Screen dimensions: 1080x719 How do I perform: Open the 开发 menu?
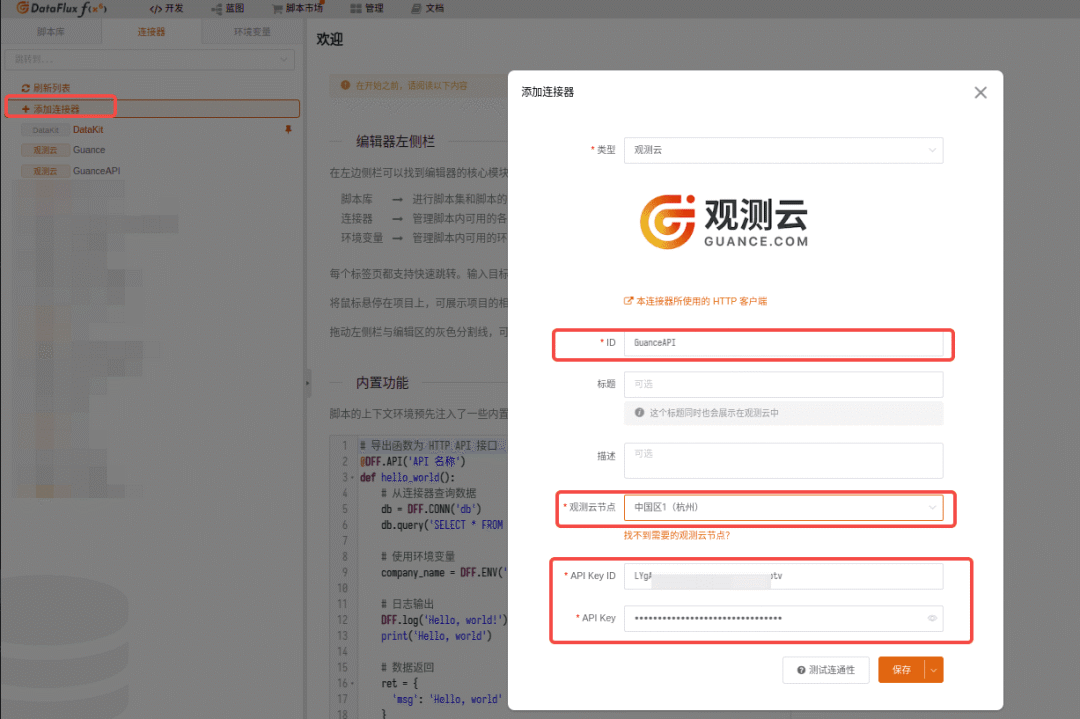(167, 8)
